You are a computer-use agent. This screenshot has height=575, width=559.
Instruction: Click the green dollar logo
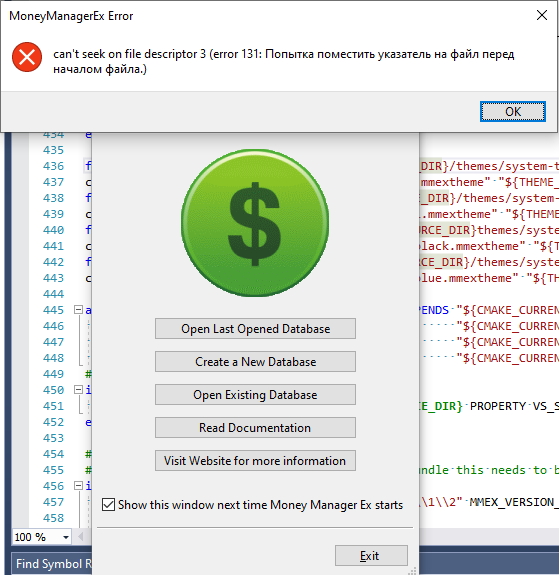[255, 223]
